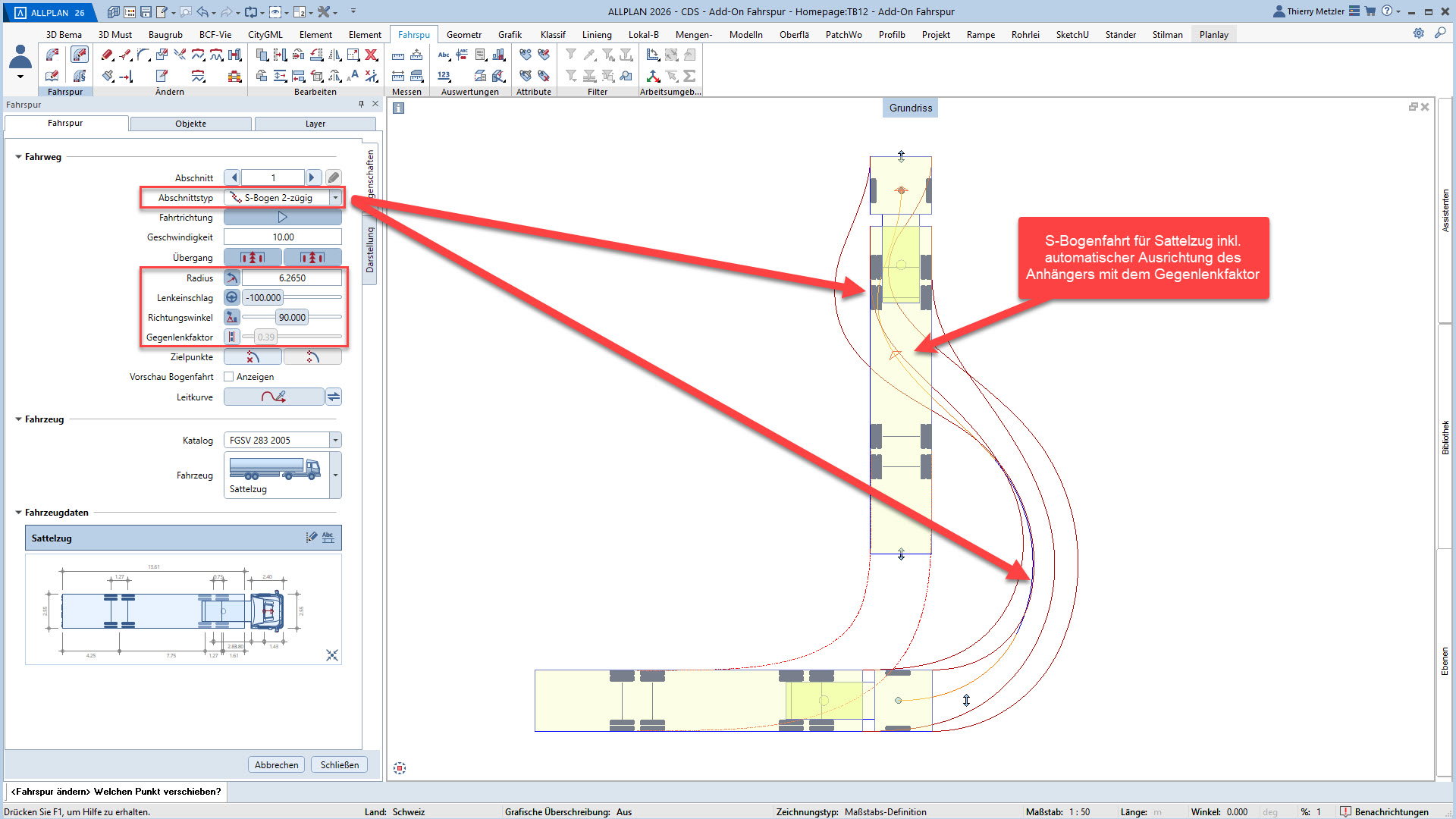The width and height of the screenshot is (1456, 819).
Task: Switch to the Objekte tab
Action: coord(190,124)
